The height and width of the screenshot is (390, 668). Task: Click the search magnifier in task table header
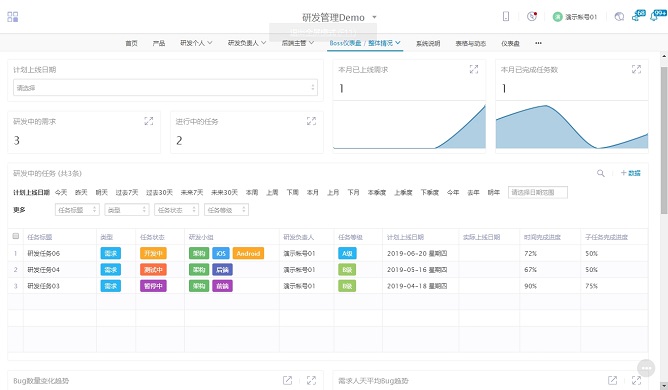point(601,173)
